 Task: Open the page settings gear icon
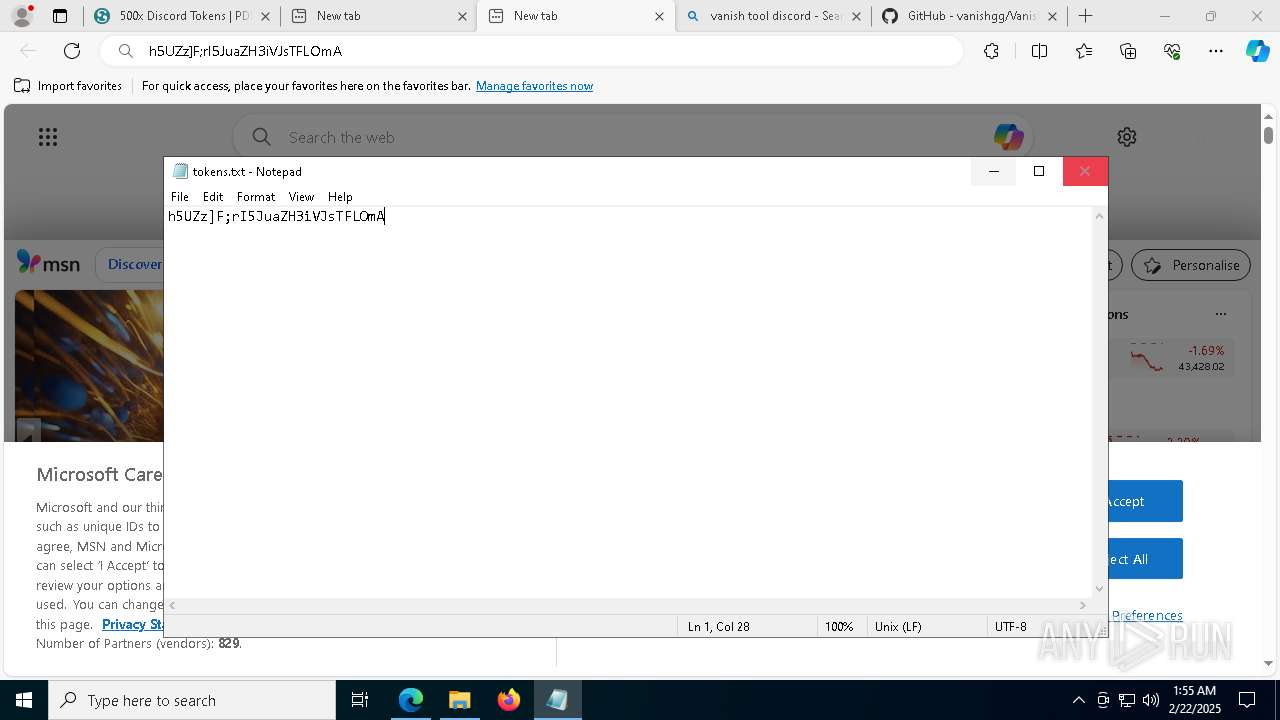click(1127, 137)
